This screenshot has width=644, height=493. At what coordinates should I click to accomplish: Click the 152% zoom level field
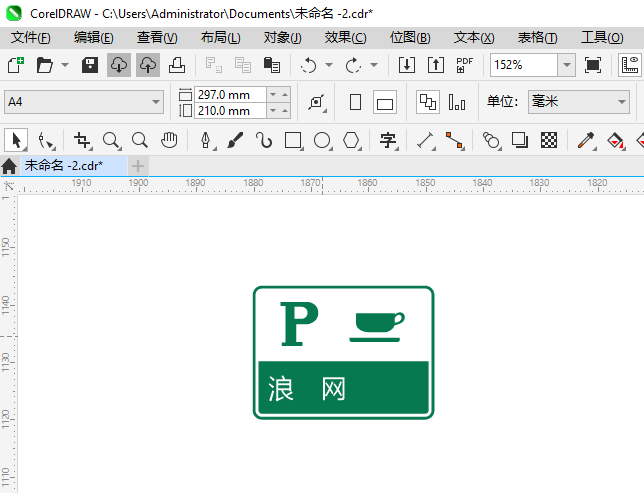pos(524,65)
